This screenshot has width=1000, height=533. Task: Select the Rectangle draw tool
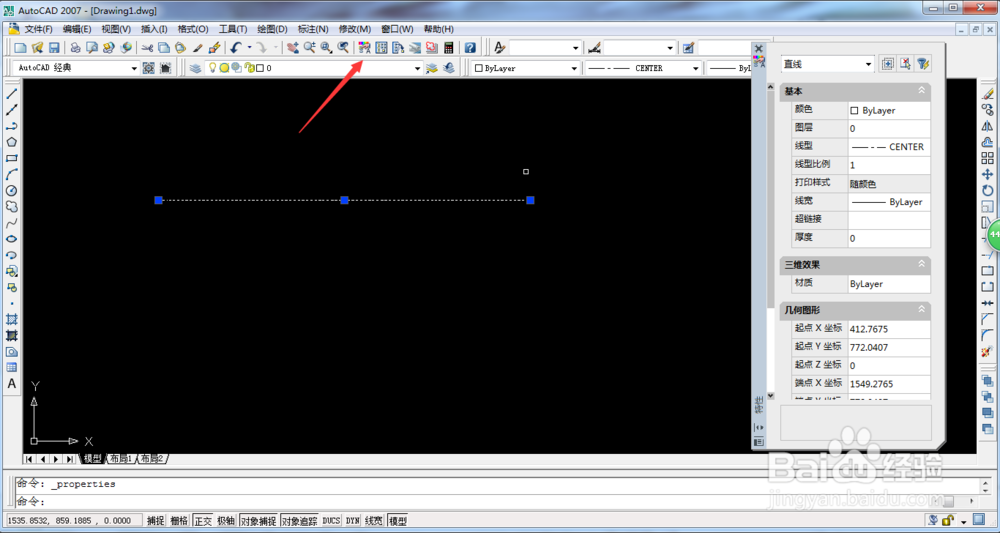point(11,158)
